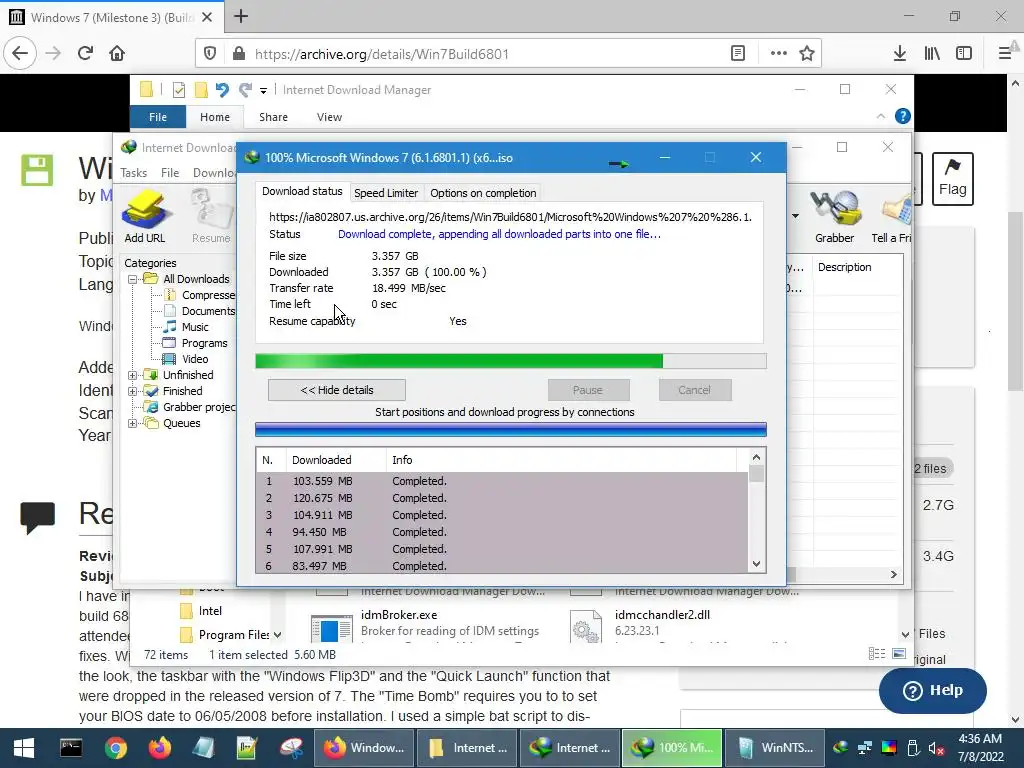Screen dimensions: 1024x768
Task: Click the Program Files folder expand chevron
Action: (x=278, y=635)
